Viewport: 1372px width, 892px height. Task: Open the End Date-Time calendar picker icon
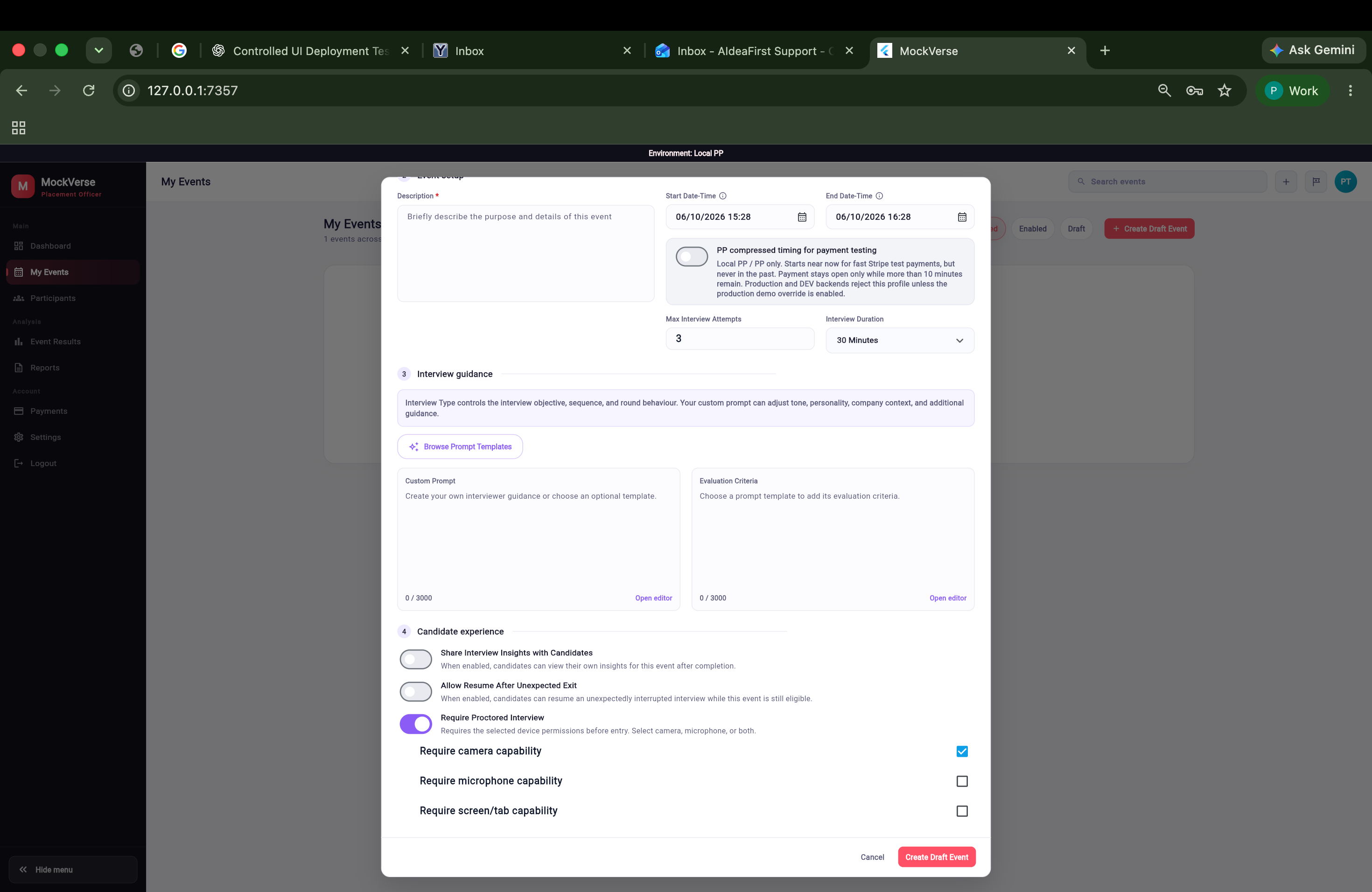click(x=962, y=217)
